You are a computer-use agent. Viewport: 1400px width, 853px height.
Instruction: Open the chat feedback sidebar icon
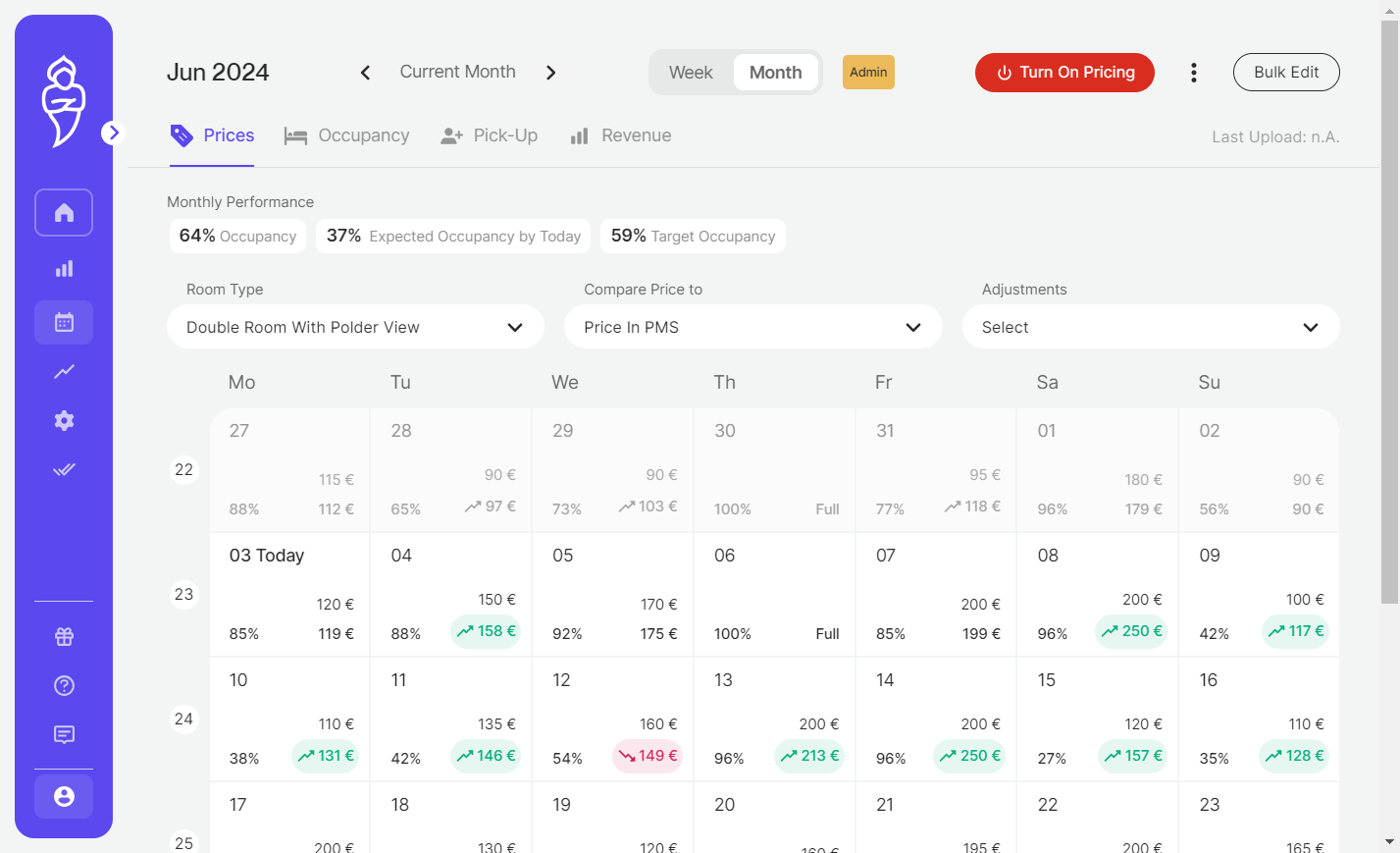(x=64, y=734)
